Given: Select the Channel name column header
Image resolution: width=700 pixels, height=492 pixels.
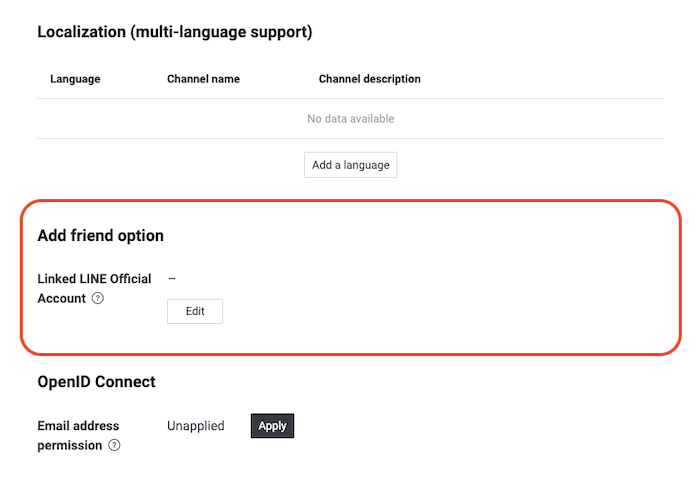Looking at the screenshot, I should (203, 79).
